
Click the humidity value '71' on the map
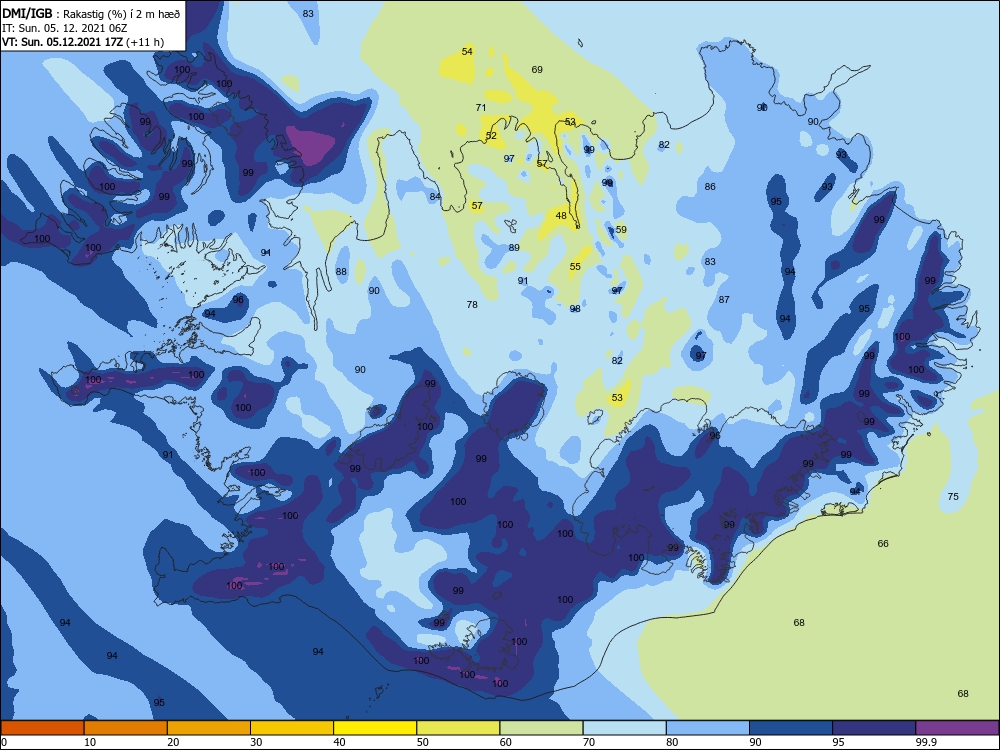pyautogui.click(x=481, y=108)
